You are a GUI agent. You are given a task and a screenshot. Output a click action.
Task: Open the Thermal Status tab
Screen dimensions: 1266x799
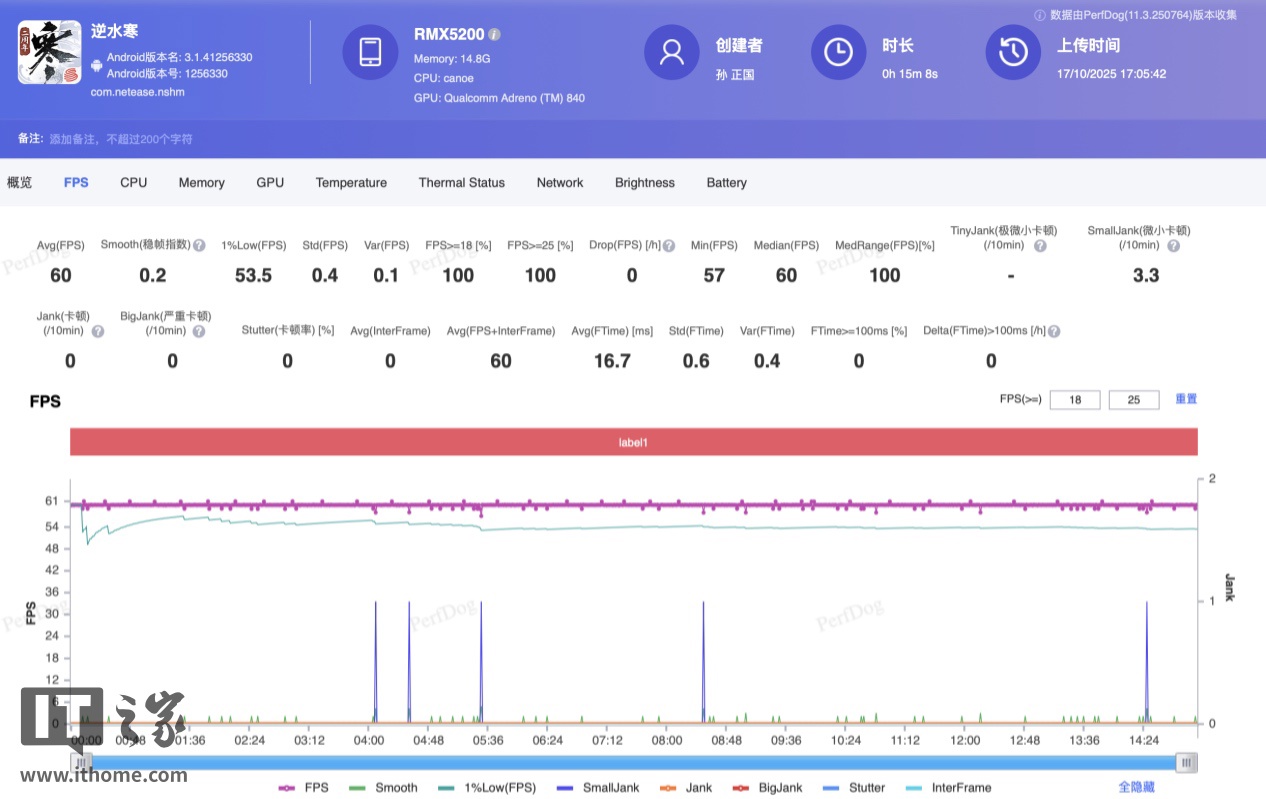461,183
